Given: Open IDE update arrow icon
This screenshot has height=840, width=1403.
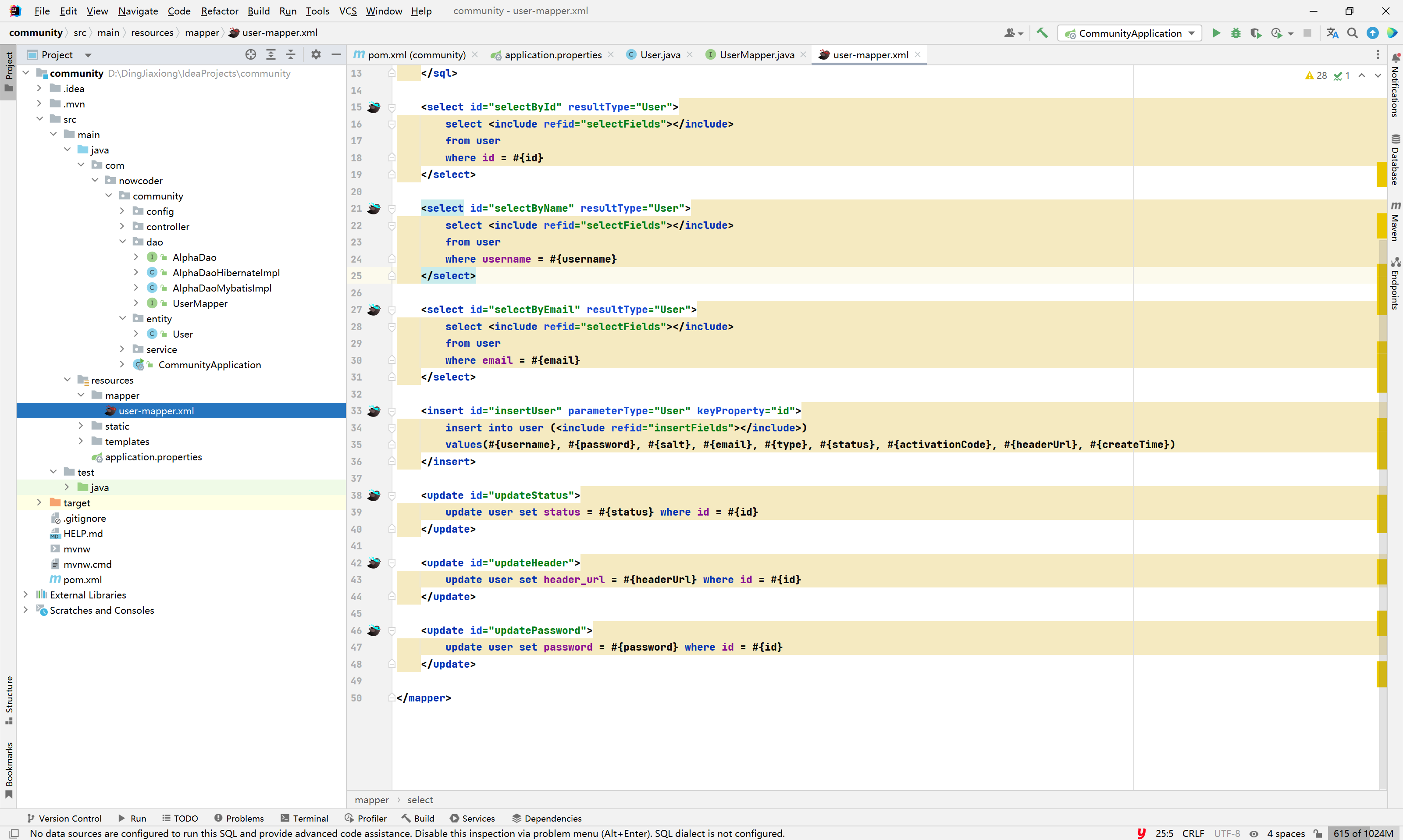Looking at the screenshot, I should point(1372,33).
